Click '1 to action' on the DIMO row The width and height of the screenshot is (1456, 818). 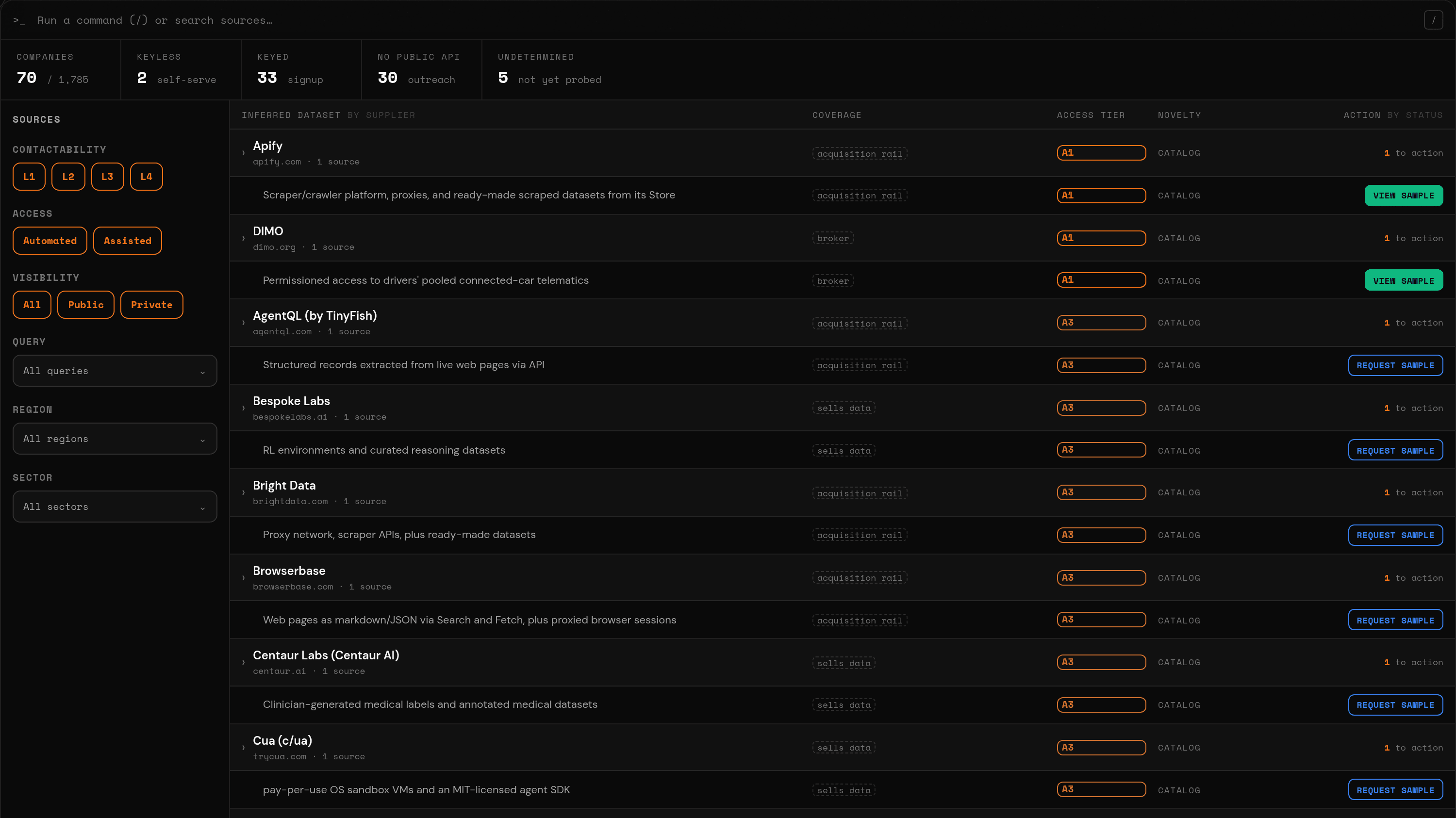[1414, 238]
